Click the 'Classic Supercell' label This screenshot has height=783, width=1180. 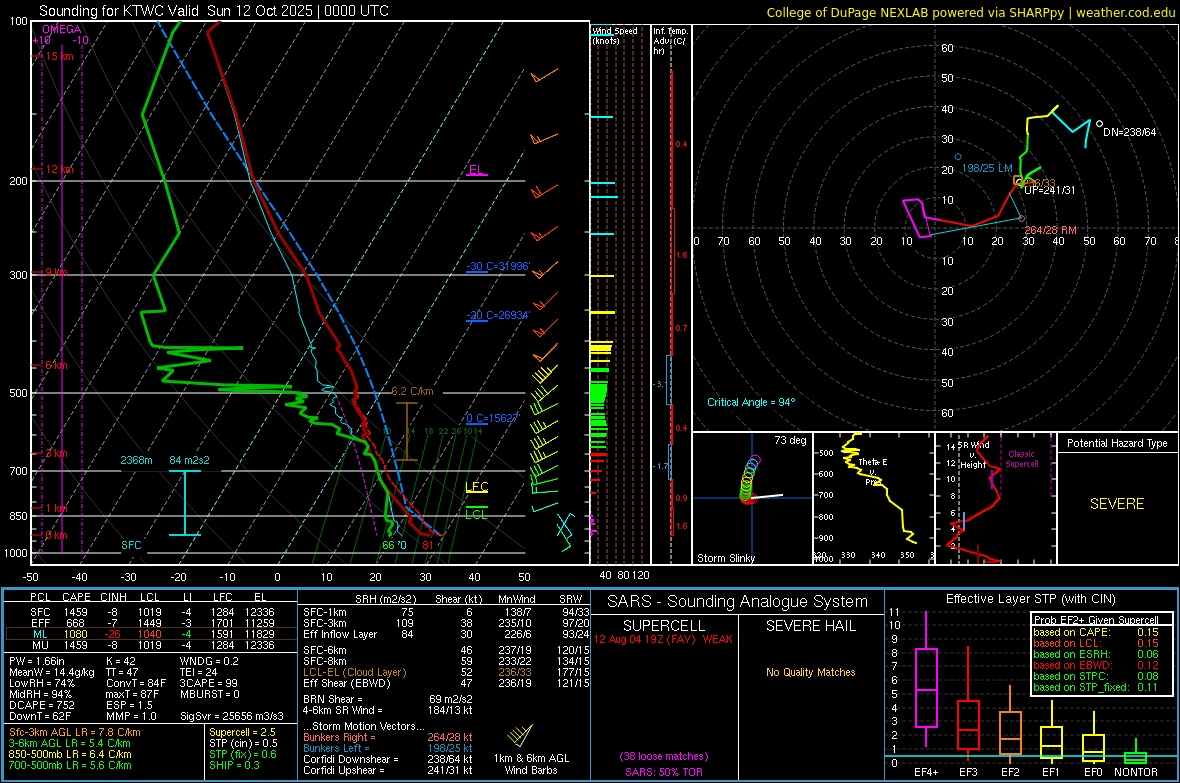pyautogui.click(x=1021, y=459)
